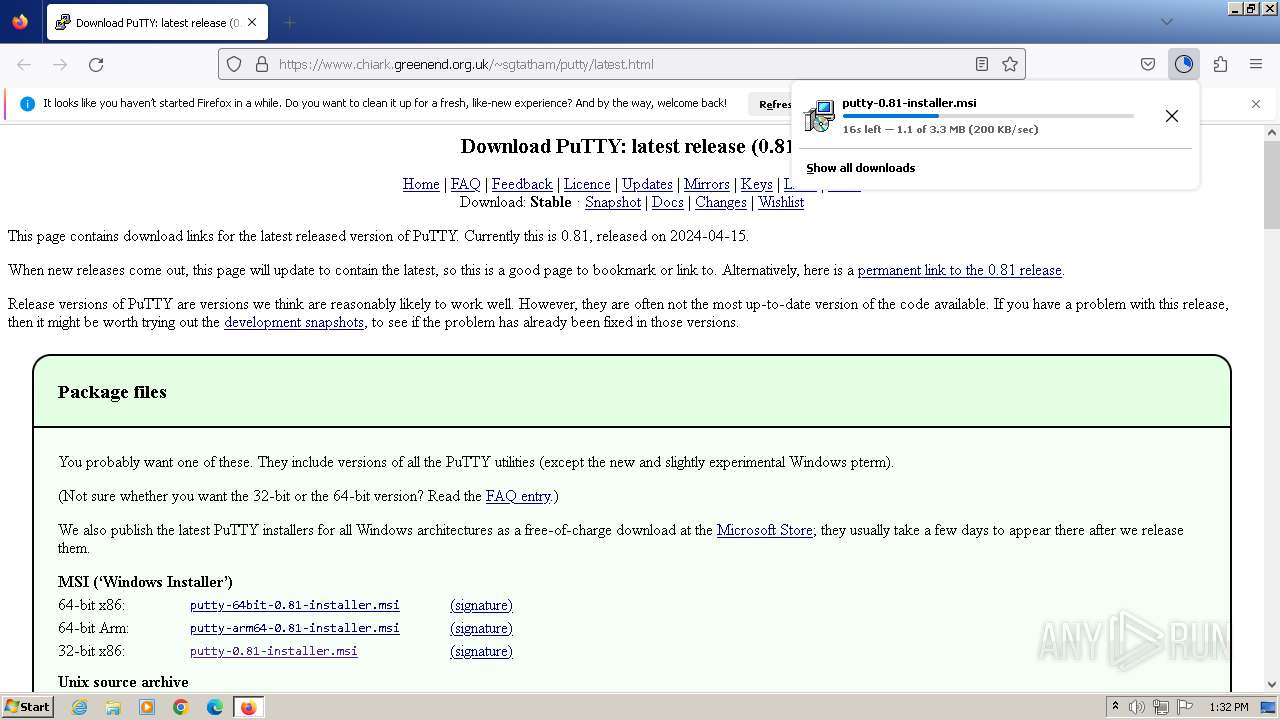Image resolution: width=1280 pixels, height=720 pixels.
Task: Open the volume speaker tray icon
Action: coord(1137,707)
